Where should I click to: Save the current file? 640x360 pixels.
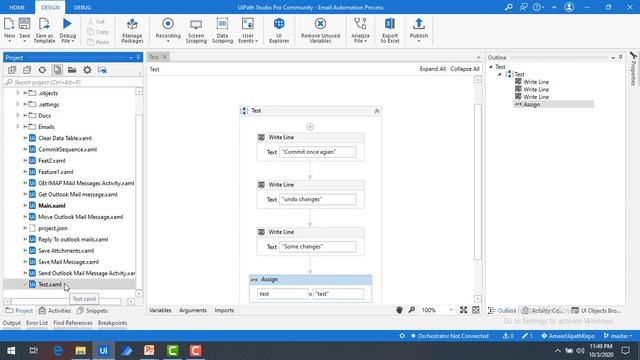click(24, 30)
